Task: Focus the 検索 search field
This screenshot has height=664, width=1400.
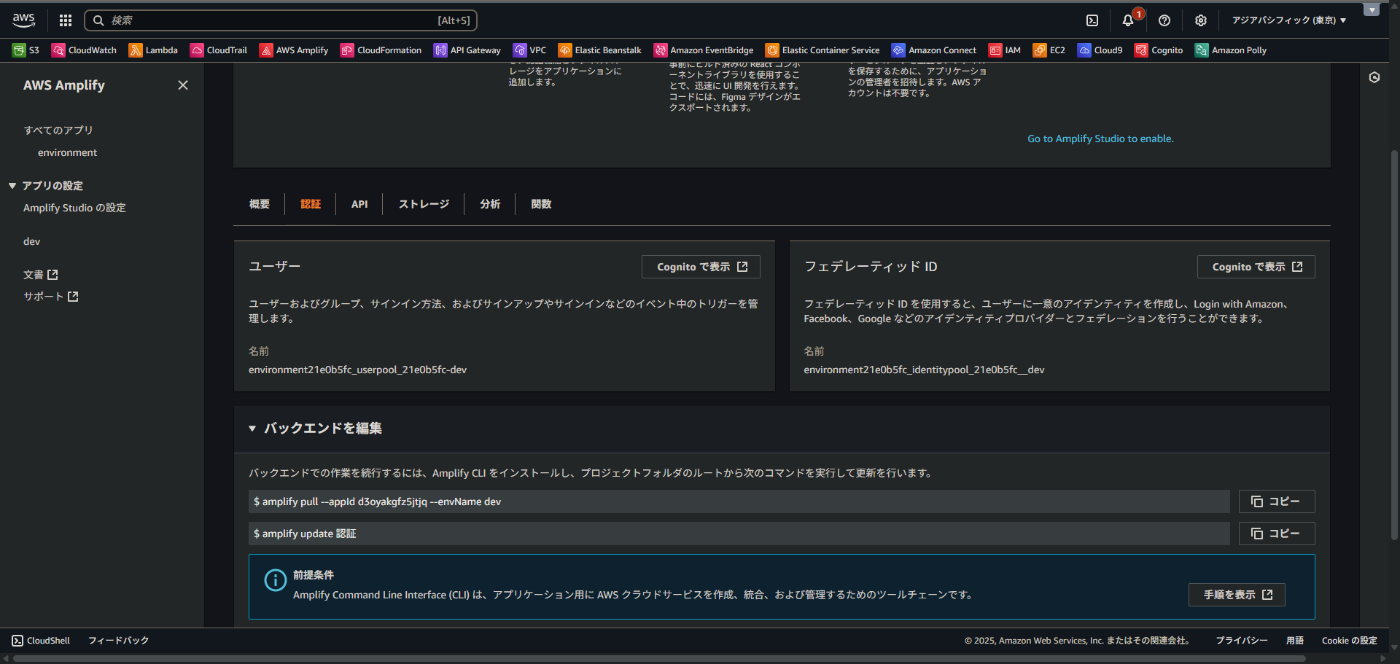Action: (x=281, y=20)
